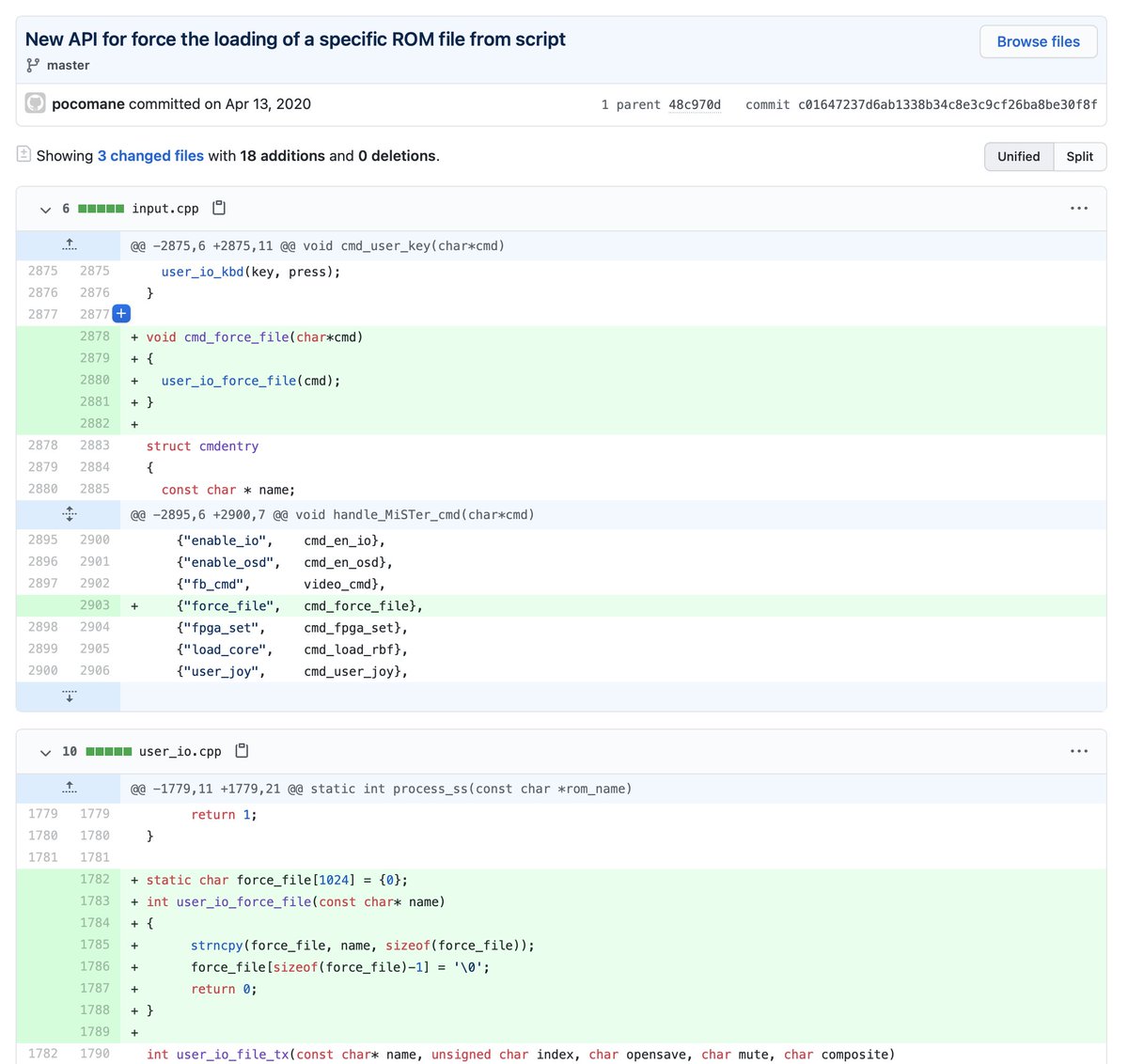Click line number 1790 for user_io_file_tx
Screen dimensions: 1128x1064
(x=94, y=1054)
